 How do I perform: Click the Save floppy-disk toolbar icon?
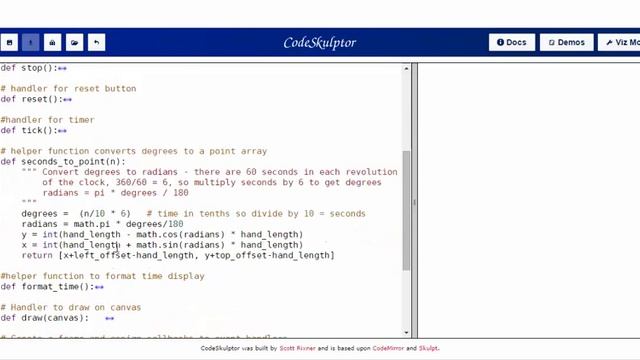click(x=9, y=42)
